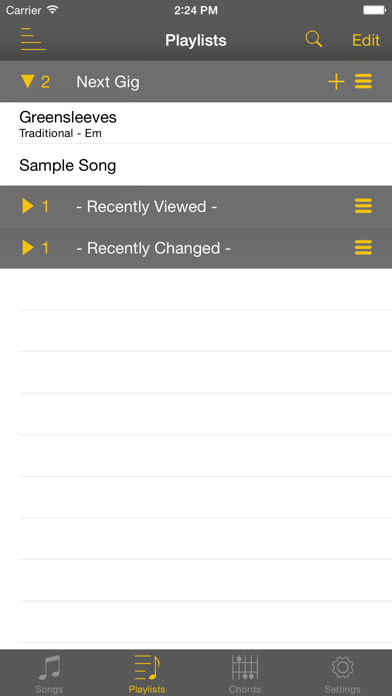Open the sort list icon top-left
The height and width of the screenshot is (696, 392).
pyautogui.click(x=33, y=39)
